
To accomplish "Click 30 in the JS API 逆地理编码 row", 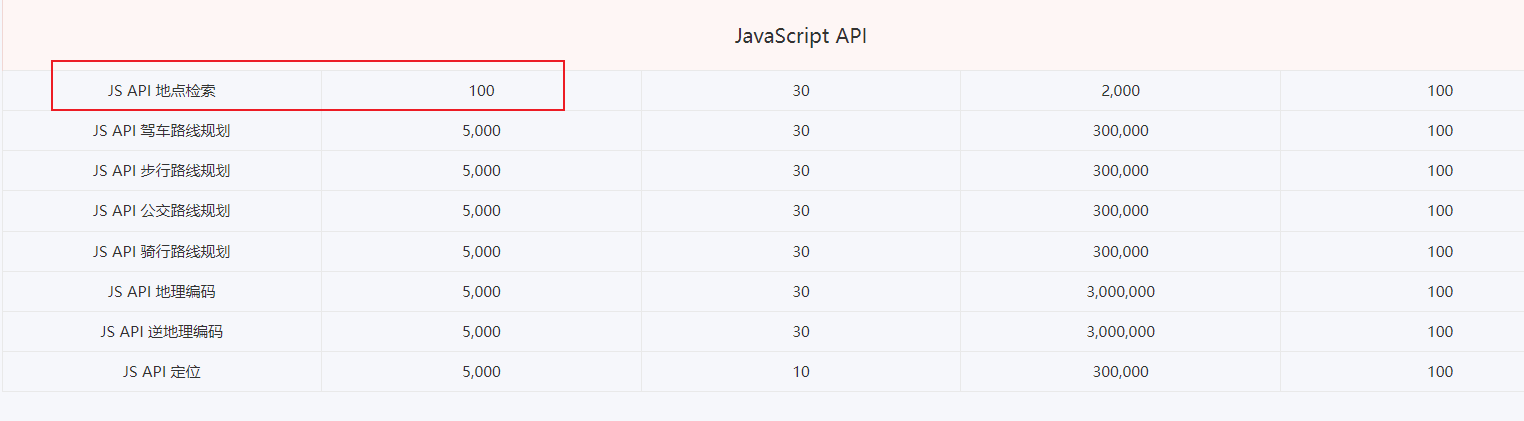I will 801,331.
